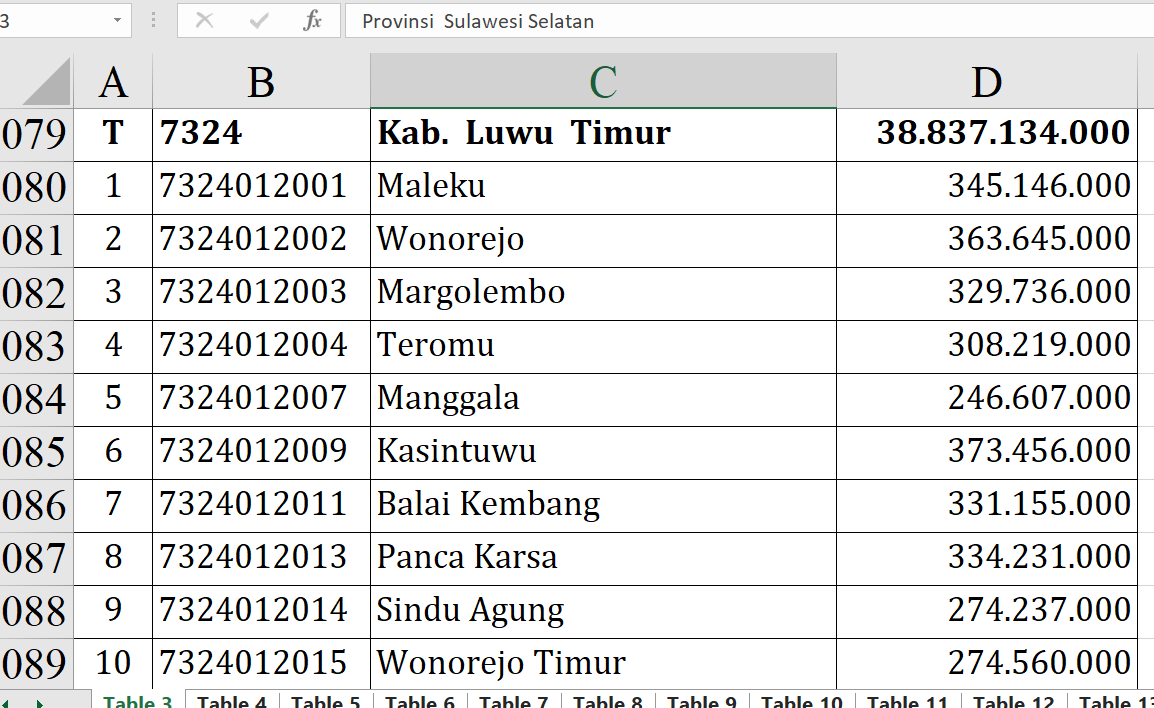Switch to the Table 4 sheet tab
1154x708 pixels.
point(232,702)
